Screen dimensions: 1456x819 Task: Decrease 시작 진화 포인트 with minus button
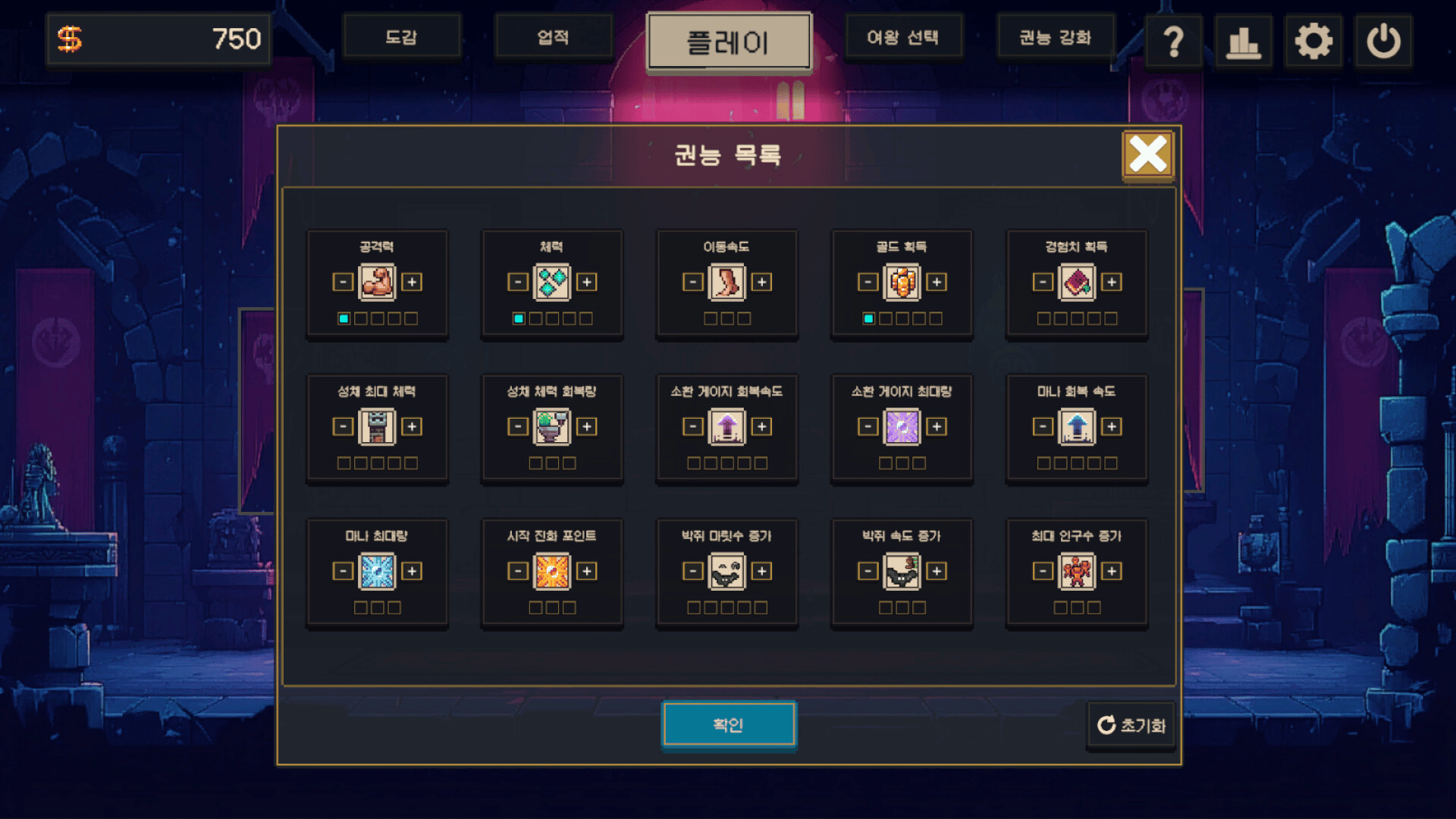pyautogui.click(x=518, y=571)
